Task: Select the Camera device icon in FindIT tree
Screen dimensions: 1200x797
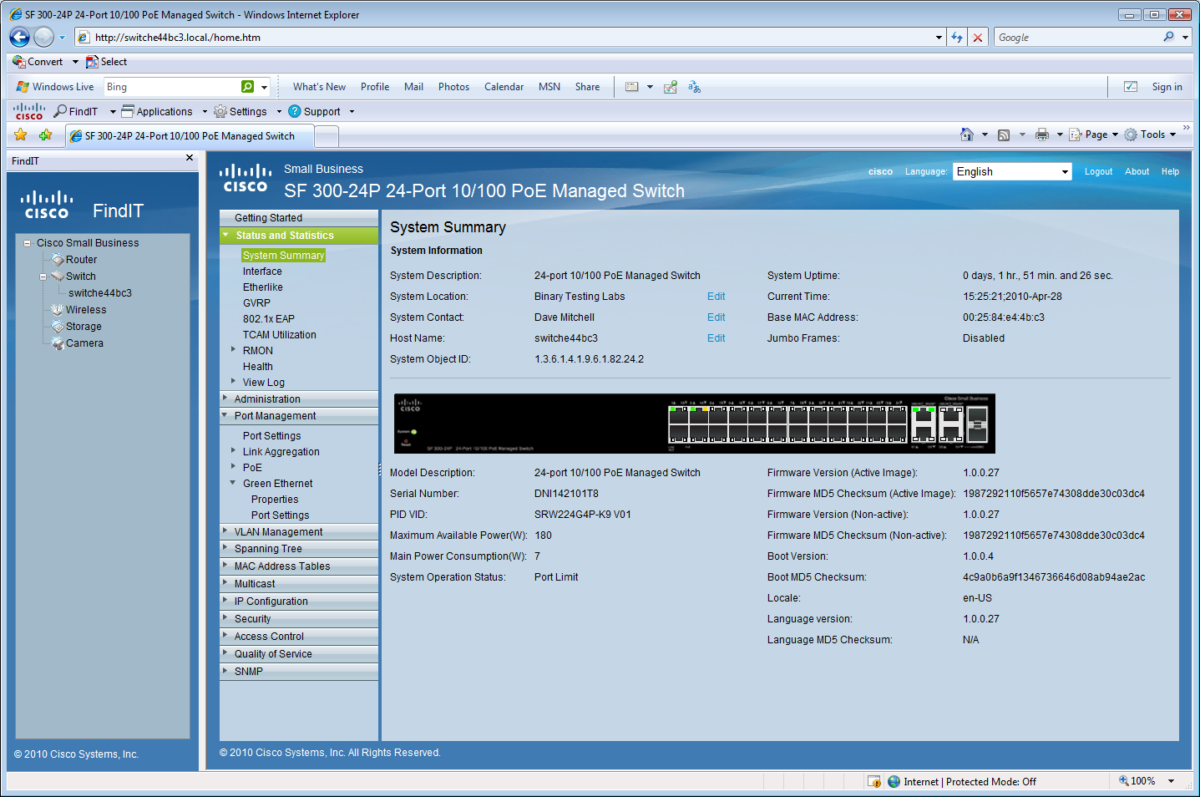Action: (58, 343)
